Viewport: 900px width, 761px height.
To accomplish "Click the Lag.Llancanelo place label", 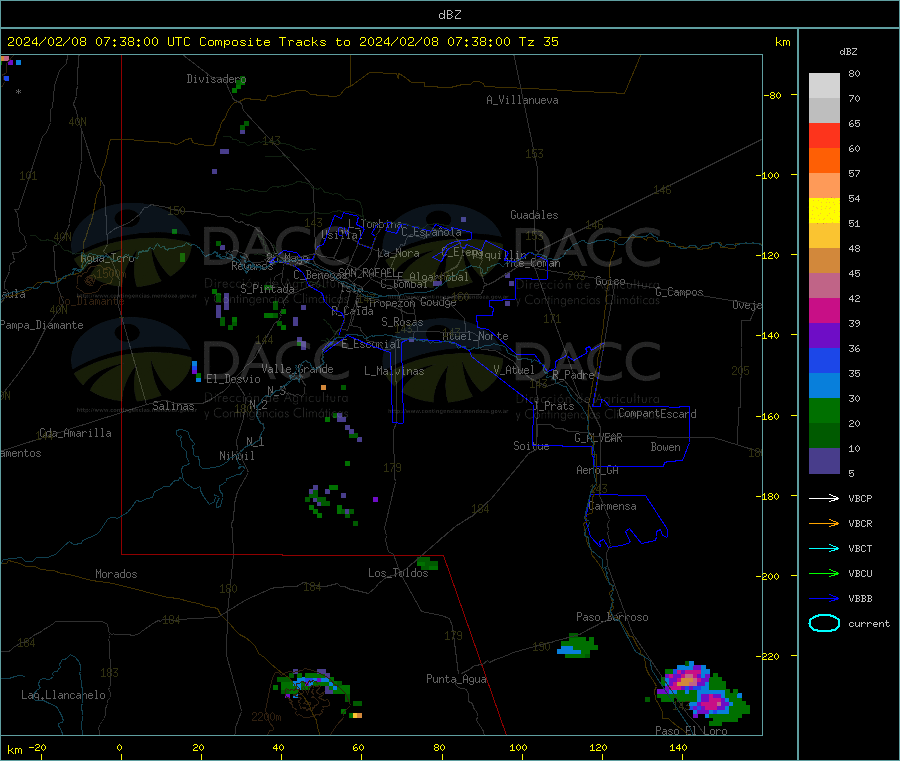I will pyautogui.click(x=63, y=695).
